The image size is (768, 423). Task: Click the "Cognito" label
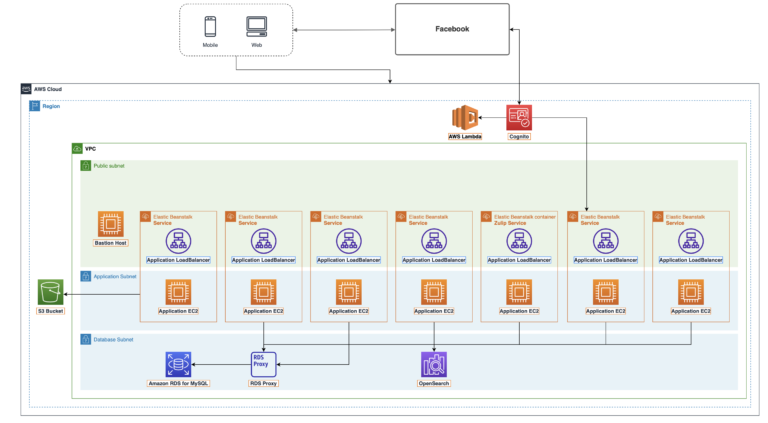pos(519,137)
